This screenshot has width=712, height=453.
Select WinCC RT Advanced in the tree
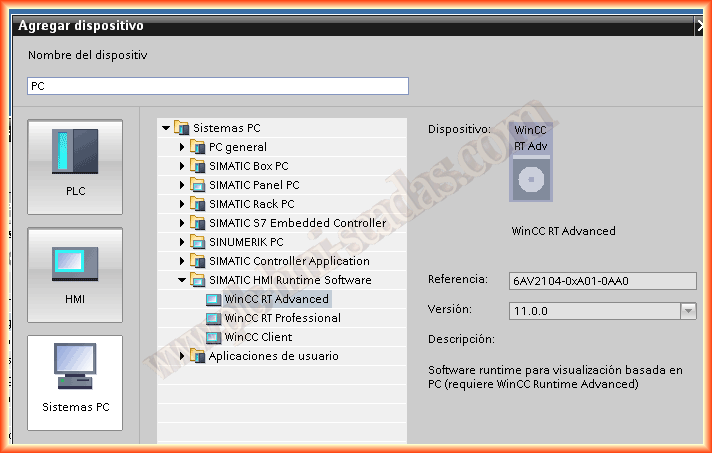(x=276, y=299)
